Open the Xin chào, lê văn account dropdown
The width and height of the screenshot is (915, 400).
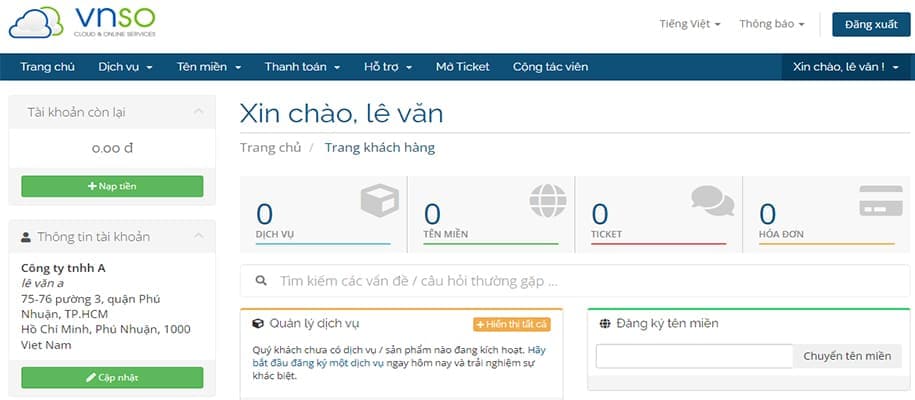tap(846, 67)
